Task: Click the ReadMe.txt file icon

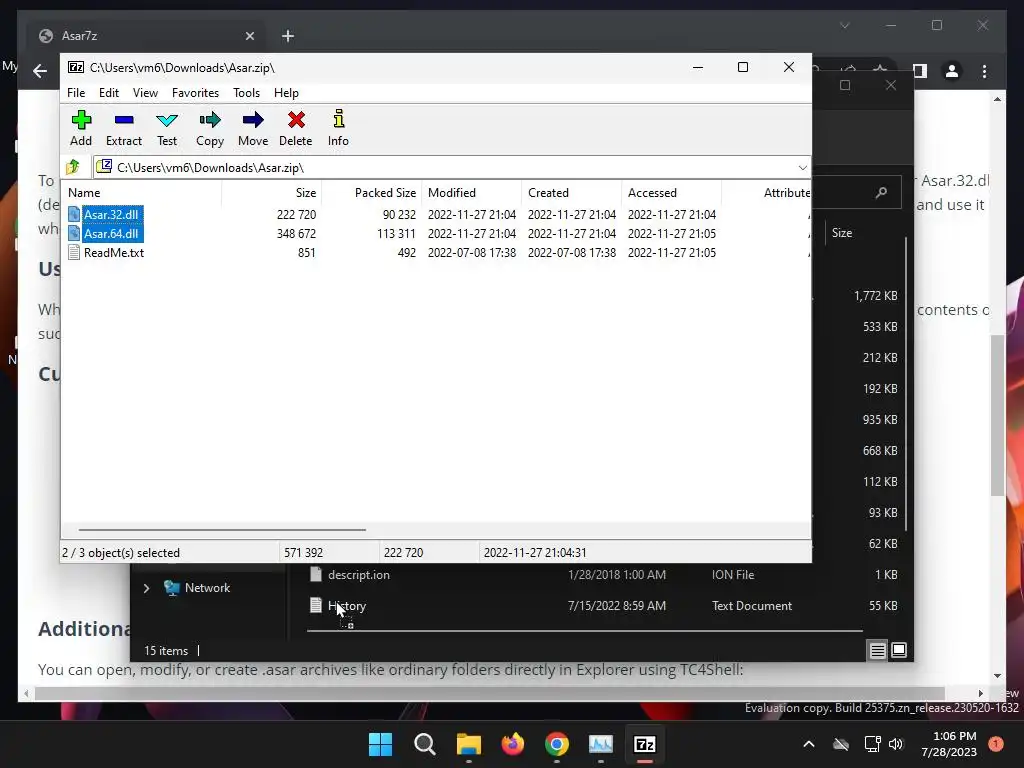Action: pyautogui.click(x=74, y=252)
